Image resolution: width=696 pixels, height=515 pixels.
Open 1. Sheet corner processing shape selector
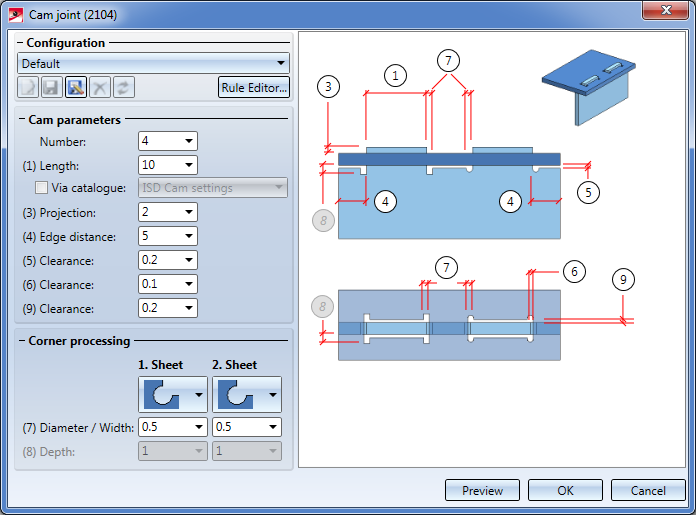click(173, 395)
